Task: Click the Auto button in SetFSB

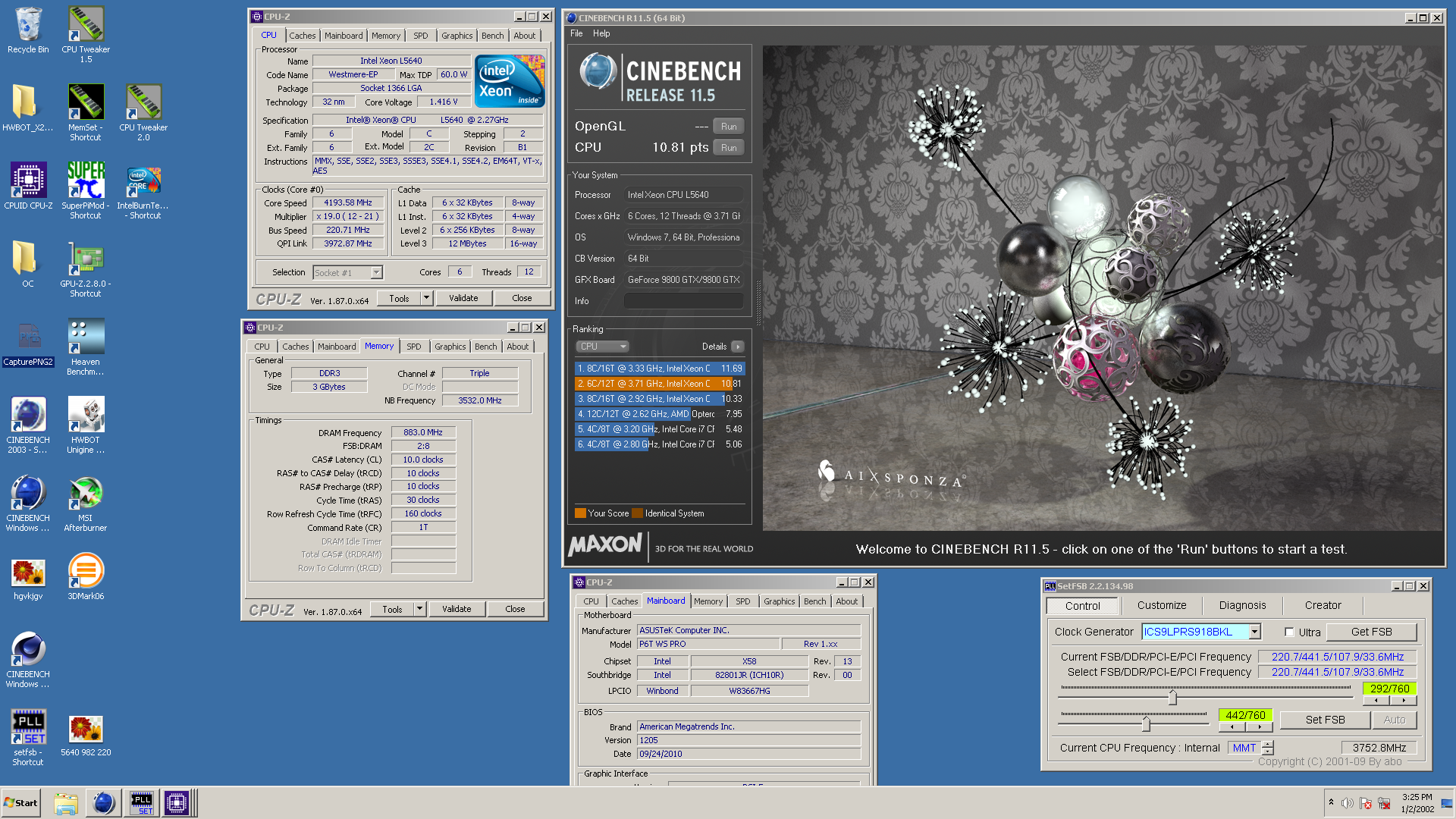Action: point(1394,720)
